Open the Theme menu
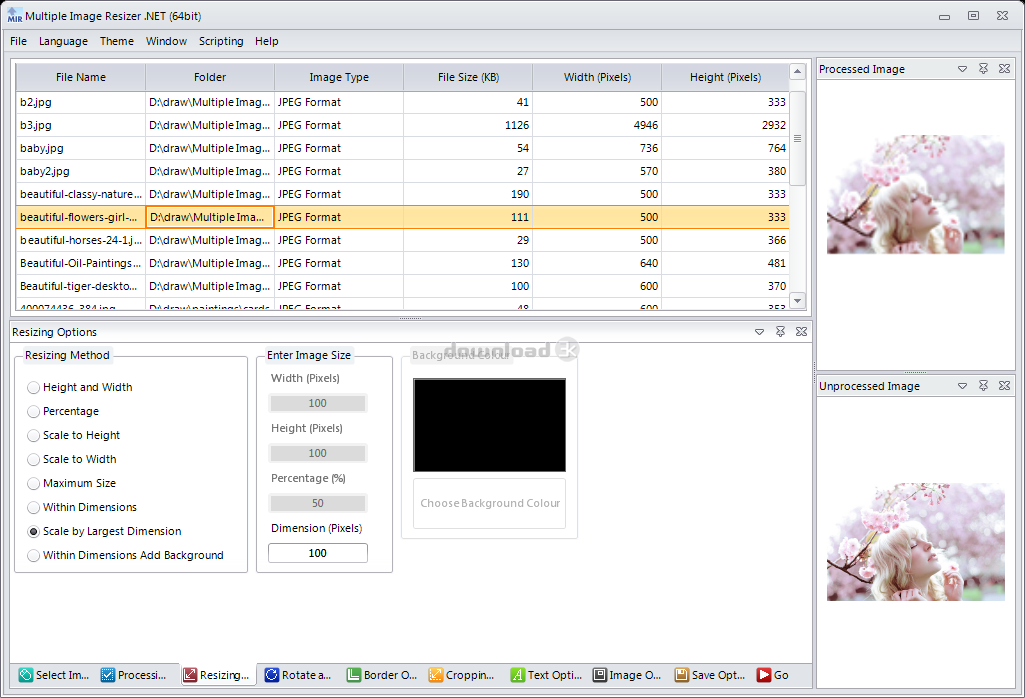 point(116,41)
